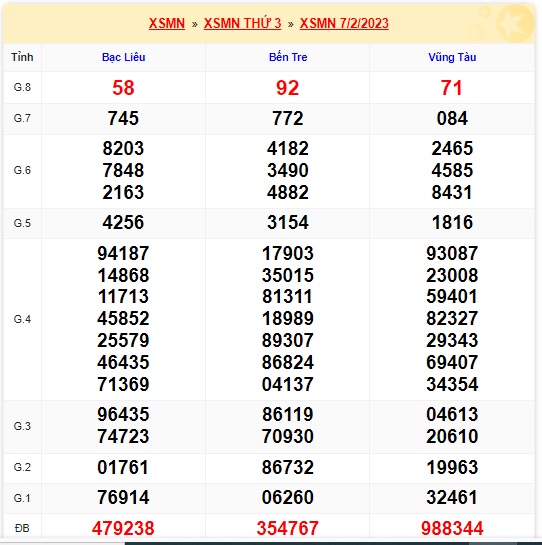This screenshot has width=542, height=545.
Task: Select G.7 number 745
Action: [x=123, y=119]
